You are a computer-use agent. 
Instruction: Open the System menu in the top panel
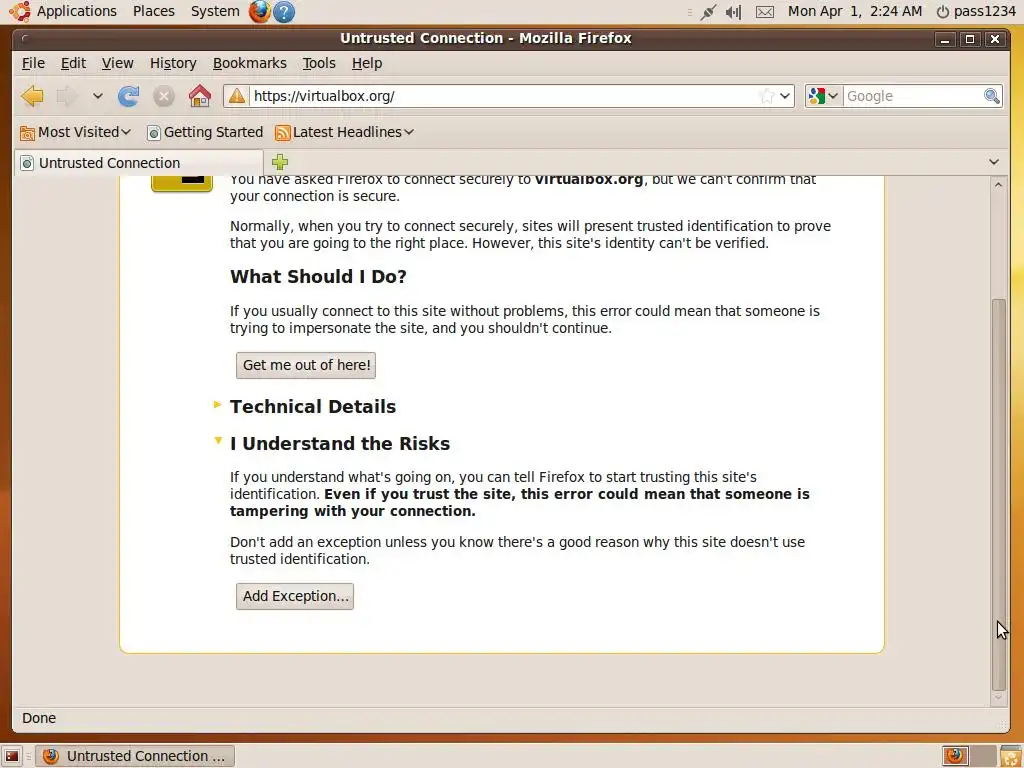pos(215,11)
